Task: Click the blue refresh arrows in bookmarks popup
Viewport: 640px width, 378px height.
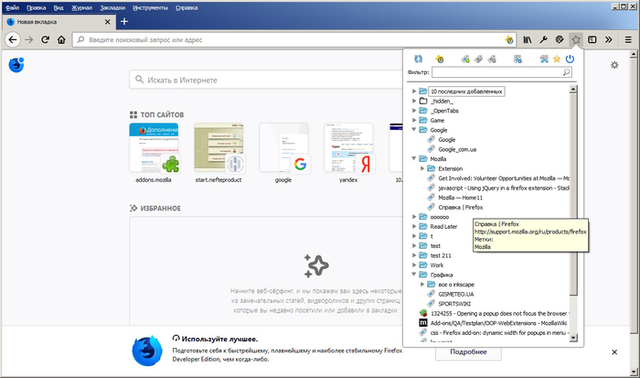Action: pyautogui.click(x=418, y=59)
